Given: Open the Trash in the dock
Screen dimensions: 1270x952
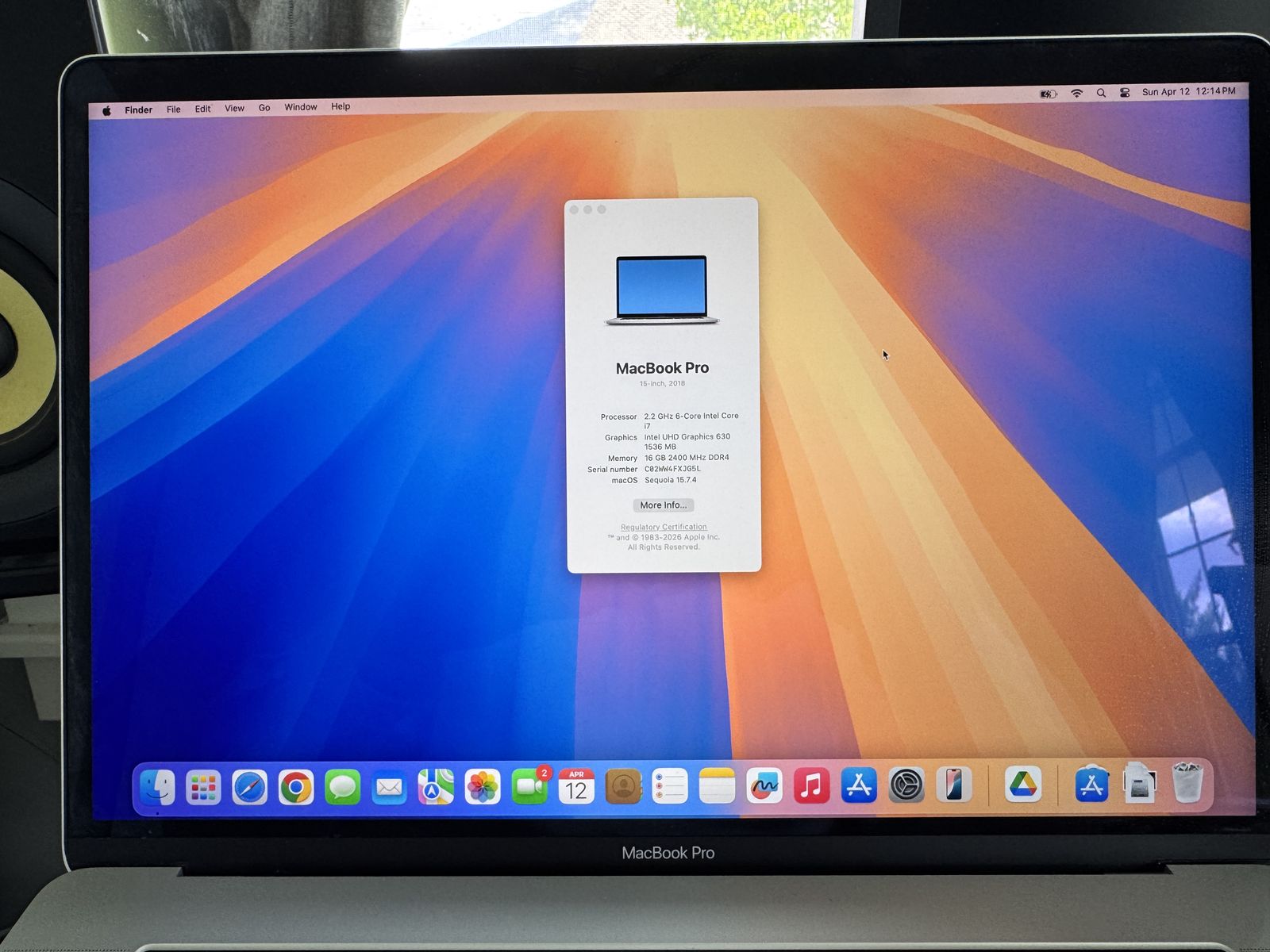Looking at the screenshot, I should coord(1187,783).
